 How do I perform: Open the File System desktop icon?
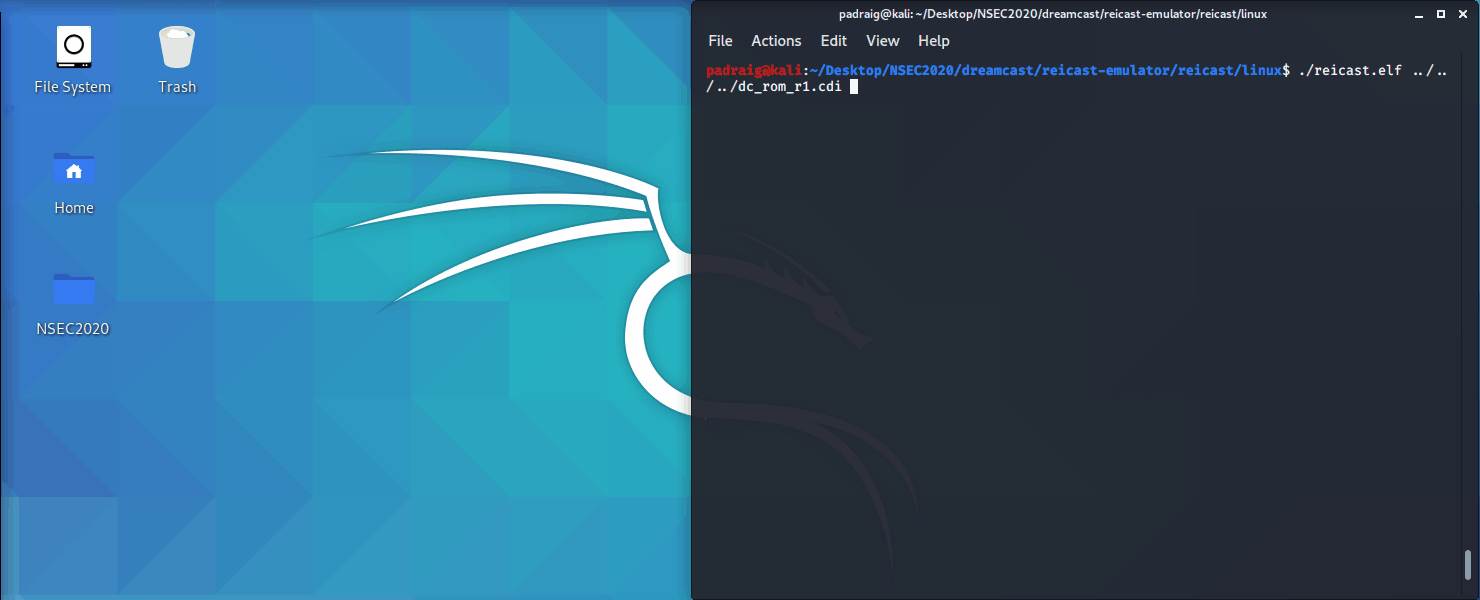73,46
